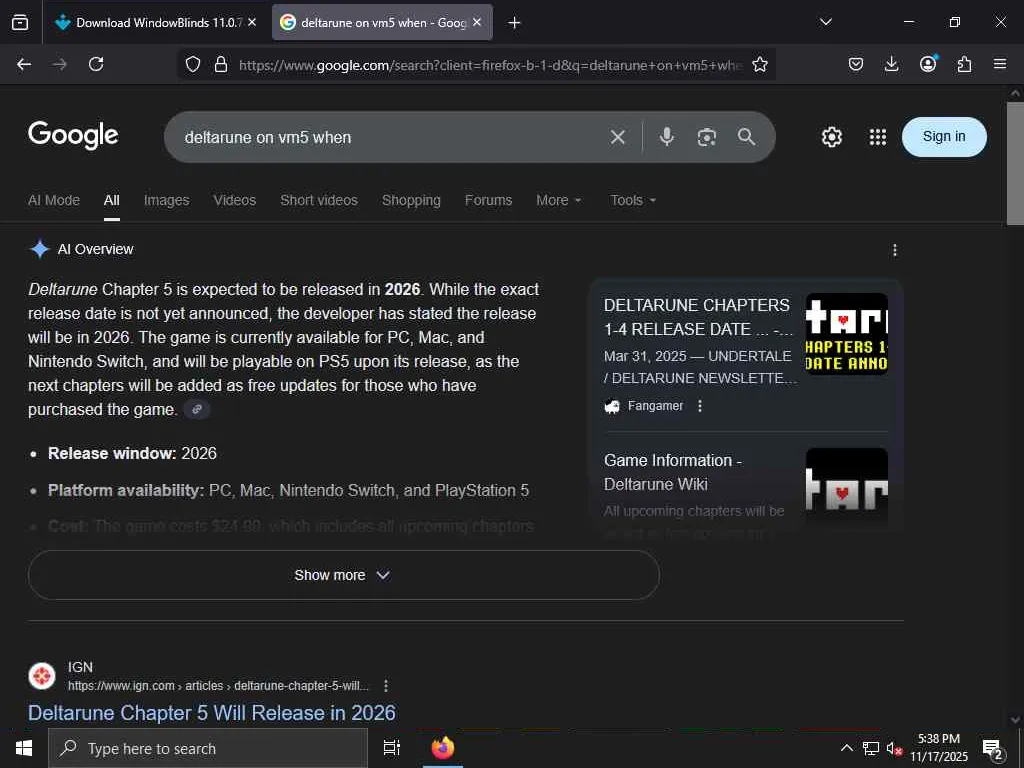The height and width of the screenshot is (768, 1024).
Task: Open the taskbar clock and date
Action: (939, 748)
